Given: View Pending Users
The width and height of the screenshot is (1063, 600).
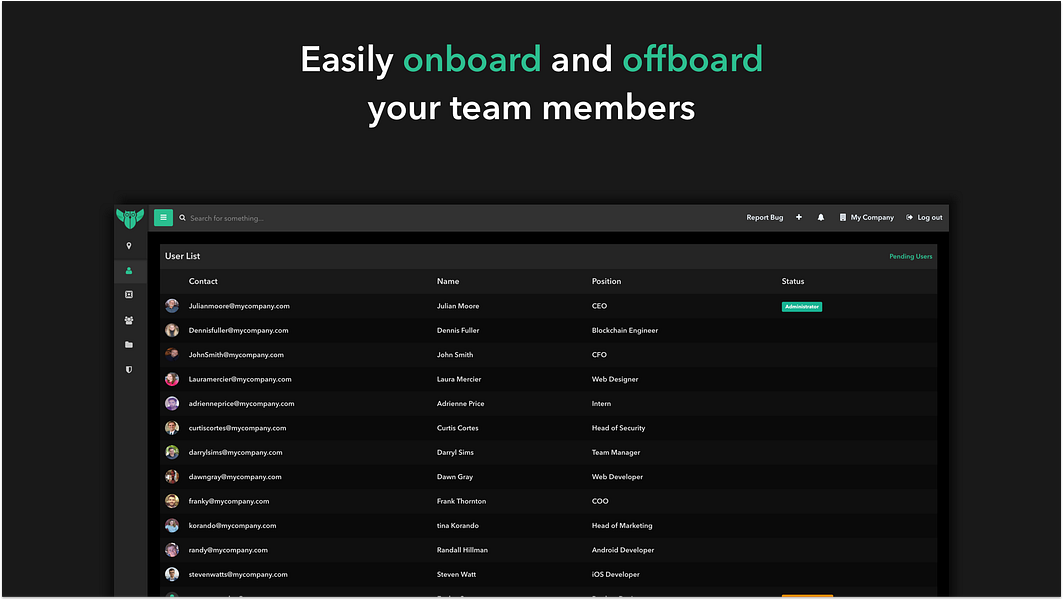Looking at the screenshot, I should click(910, 256).
